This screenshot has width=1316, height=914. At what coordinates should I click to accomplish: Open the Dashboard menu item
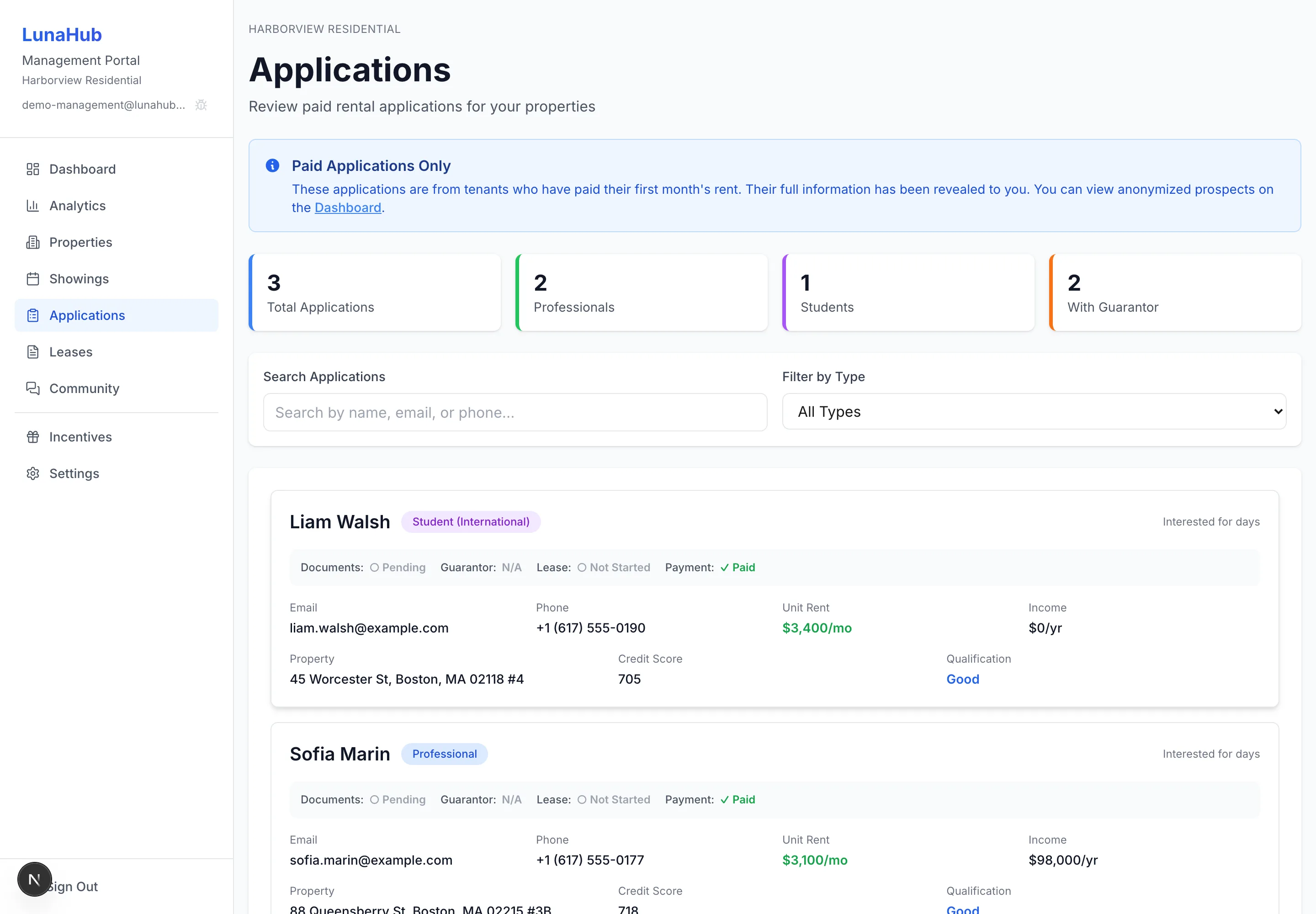pyautogui.click(x=116, y=169)
